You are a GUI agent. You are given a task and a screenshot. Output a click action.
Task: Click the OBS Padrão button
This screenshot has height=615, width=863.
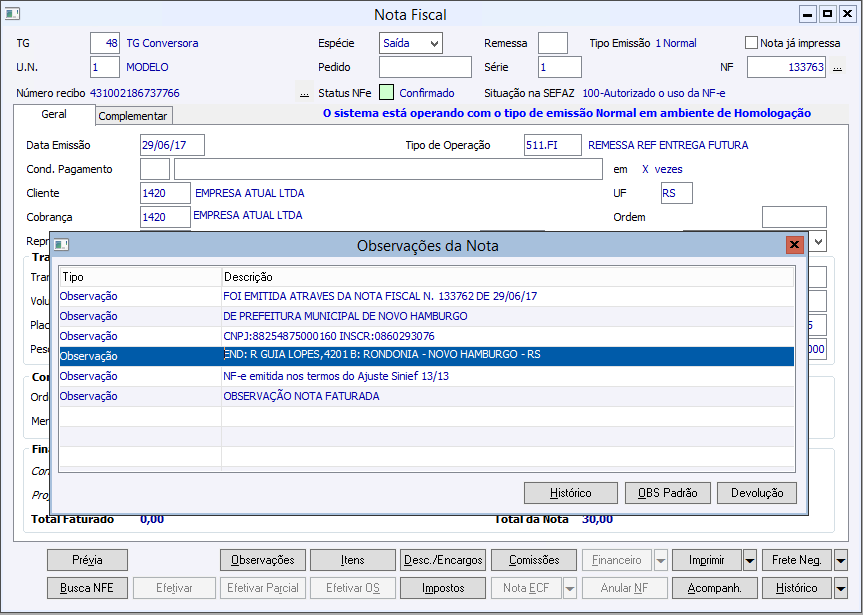pos(668,493)
